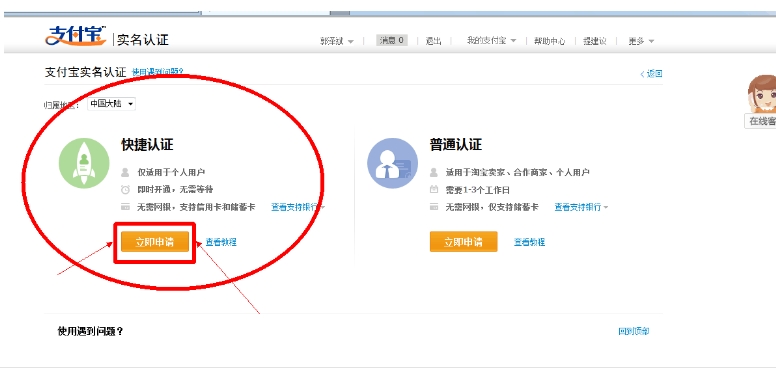Expand 查看支持银行 under 快捷认证
776x368 pixels.
pyautogui.click(x=298, y=207)
